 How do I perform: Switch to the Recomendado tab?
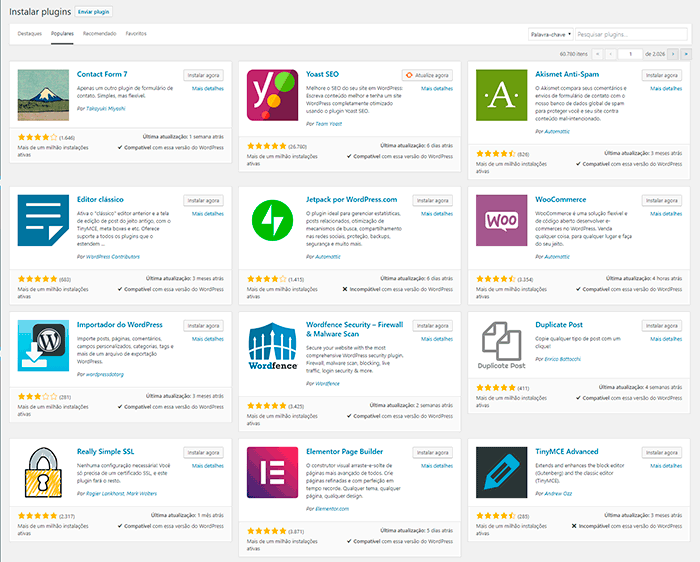100,33
